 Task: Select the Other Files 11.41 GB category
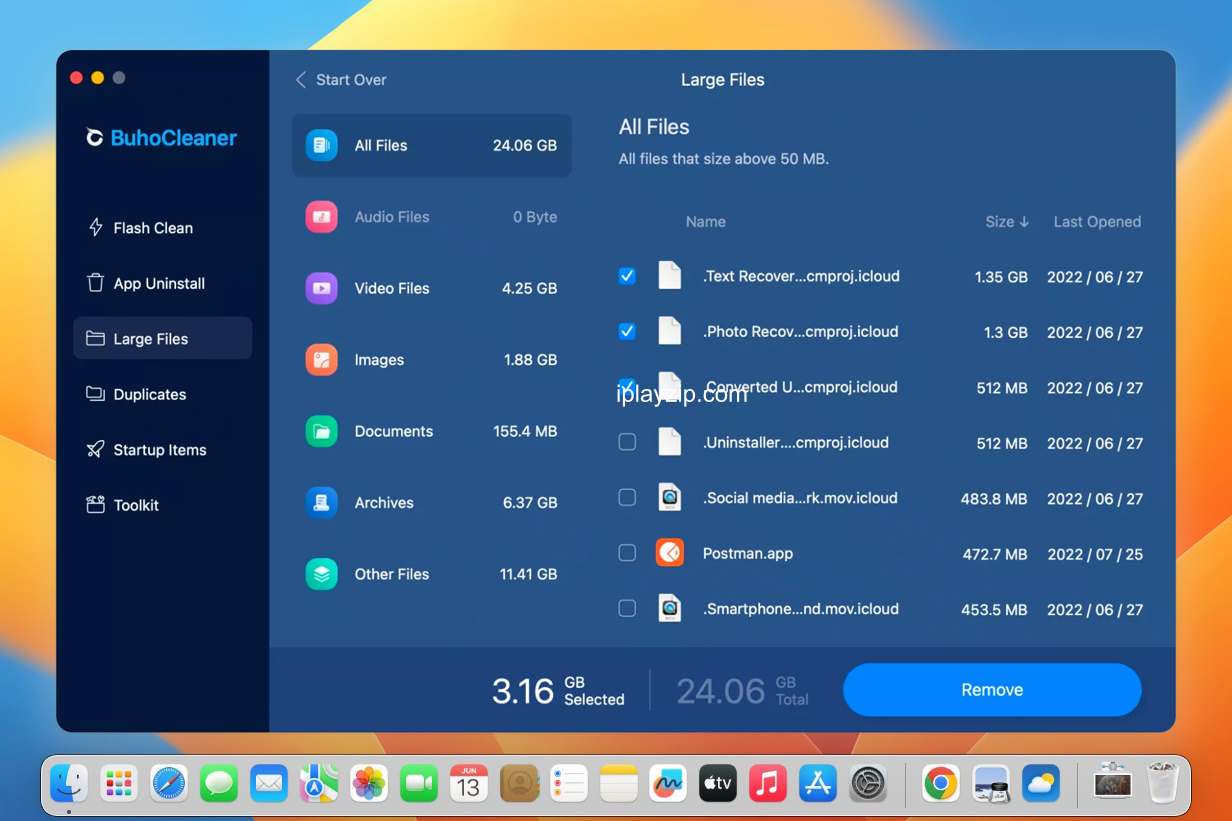[x=432, y=574]
